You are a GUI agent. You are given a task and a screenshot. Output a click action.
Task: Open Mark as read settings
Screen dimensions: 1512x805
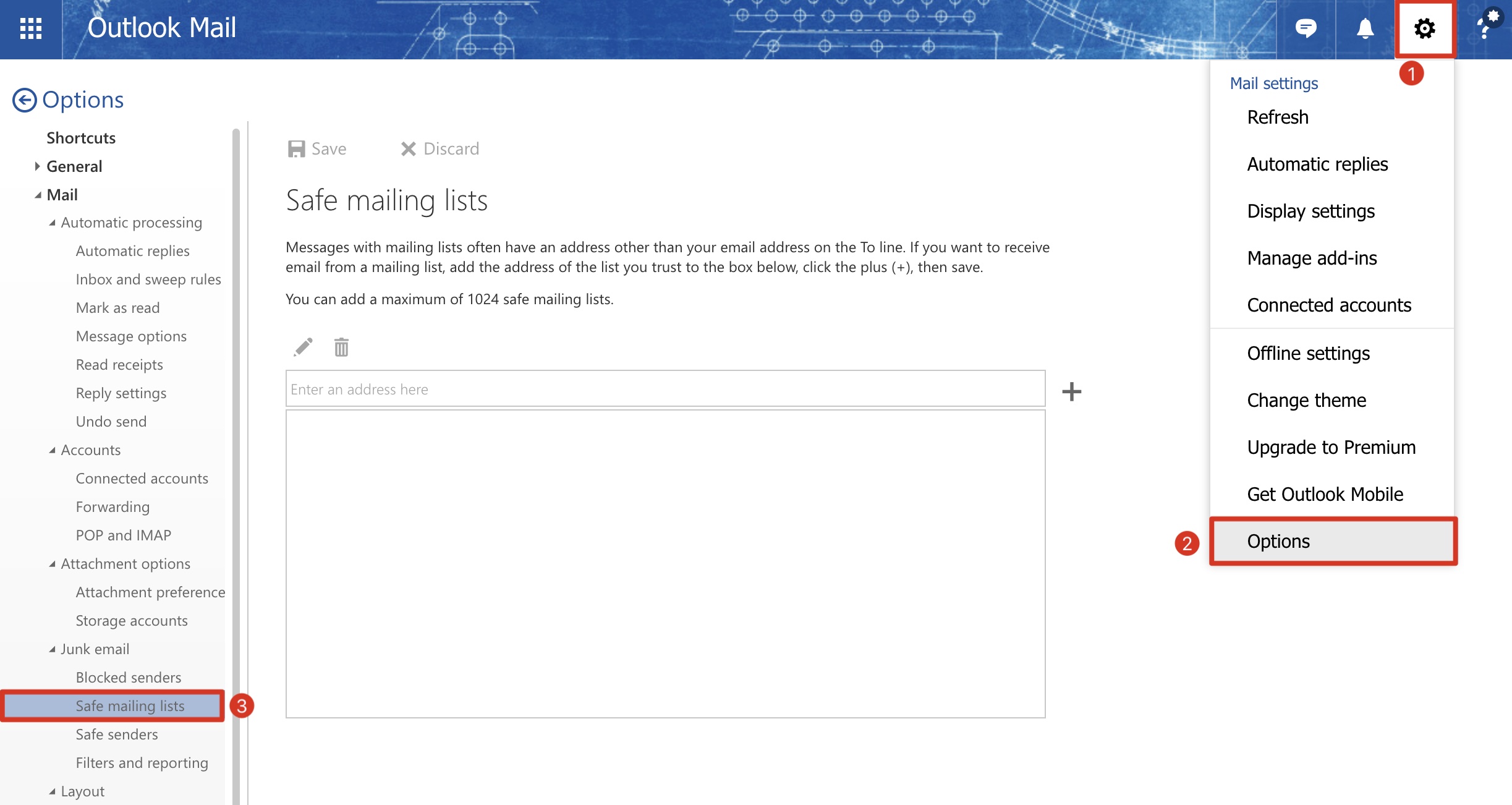pyautogui.click(x=117, y=308)
